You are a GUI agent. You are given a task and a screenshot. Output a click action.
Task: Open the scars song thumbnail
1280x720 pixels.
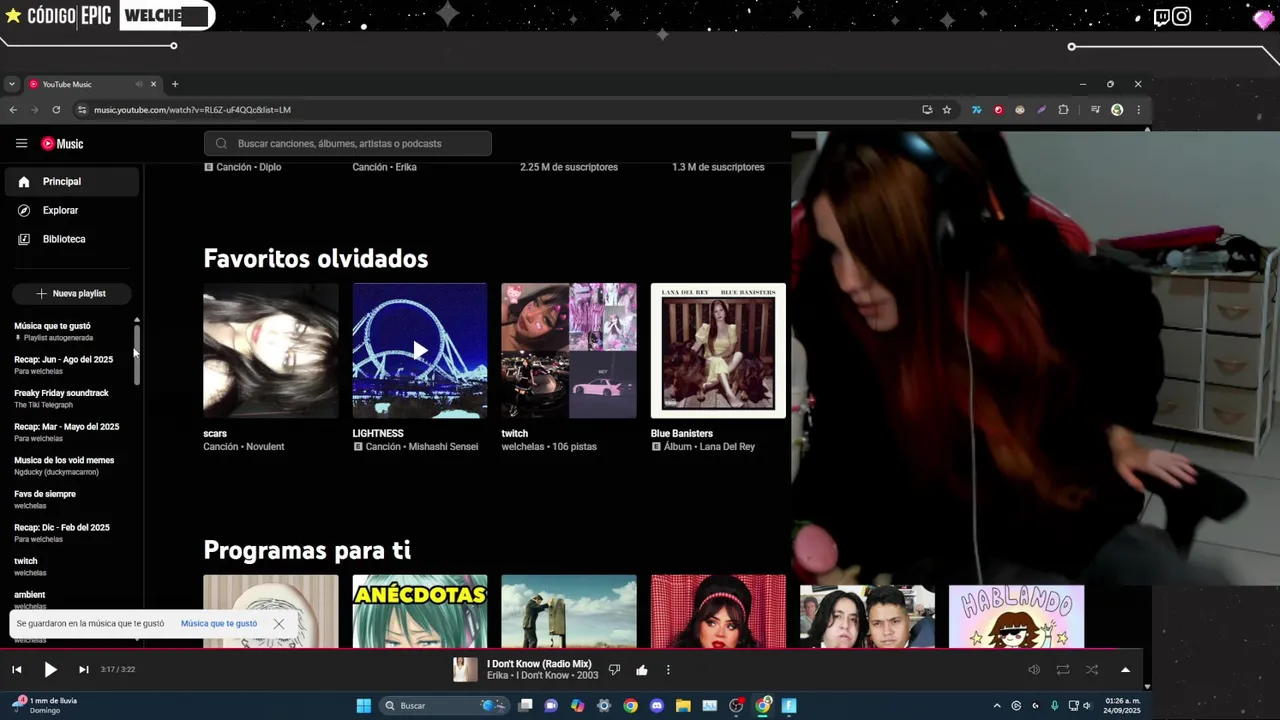point(271,350)
